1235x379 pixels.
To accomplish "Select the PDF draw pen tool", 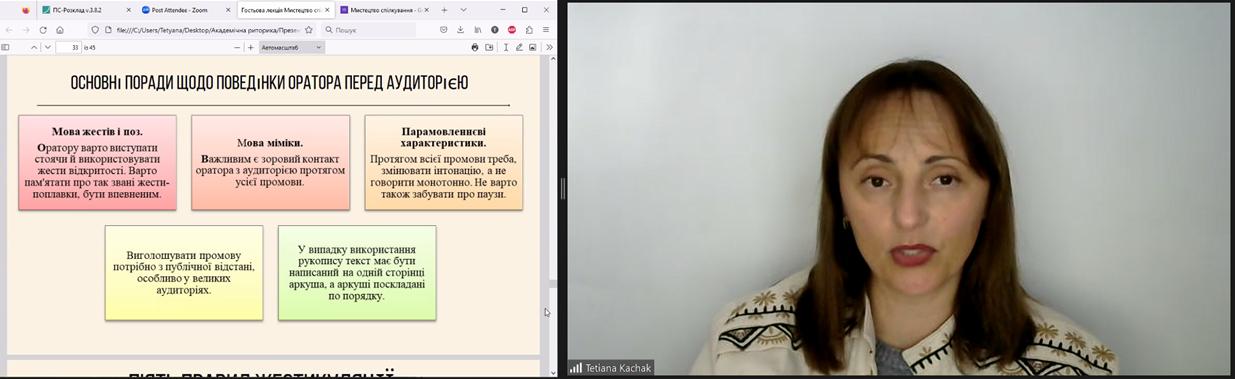I will point(519,47).
